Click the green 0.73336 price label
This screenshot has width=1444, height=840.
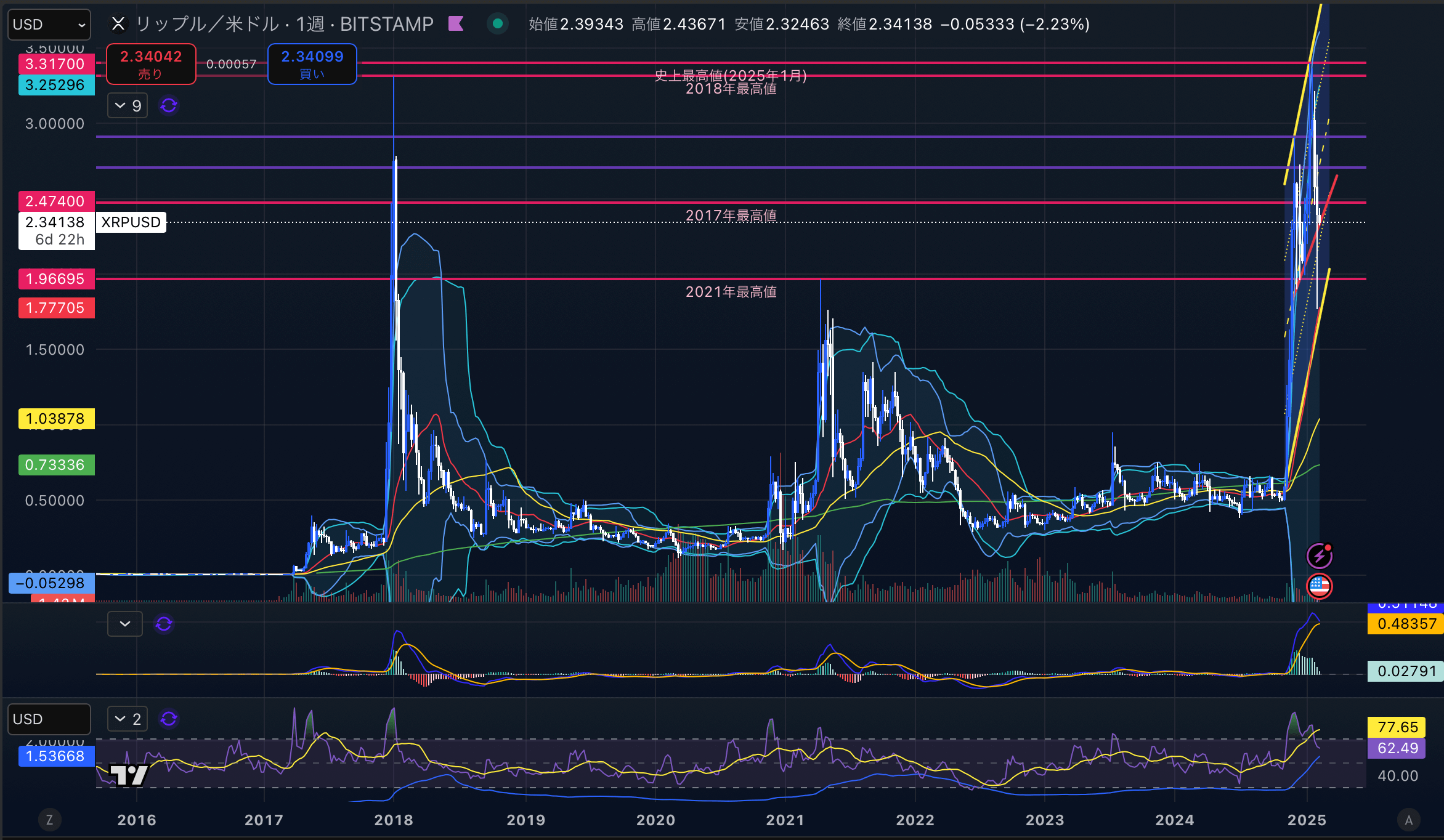pos(56,465)
